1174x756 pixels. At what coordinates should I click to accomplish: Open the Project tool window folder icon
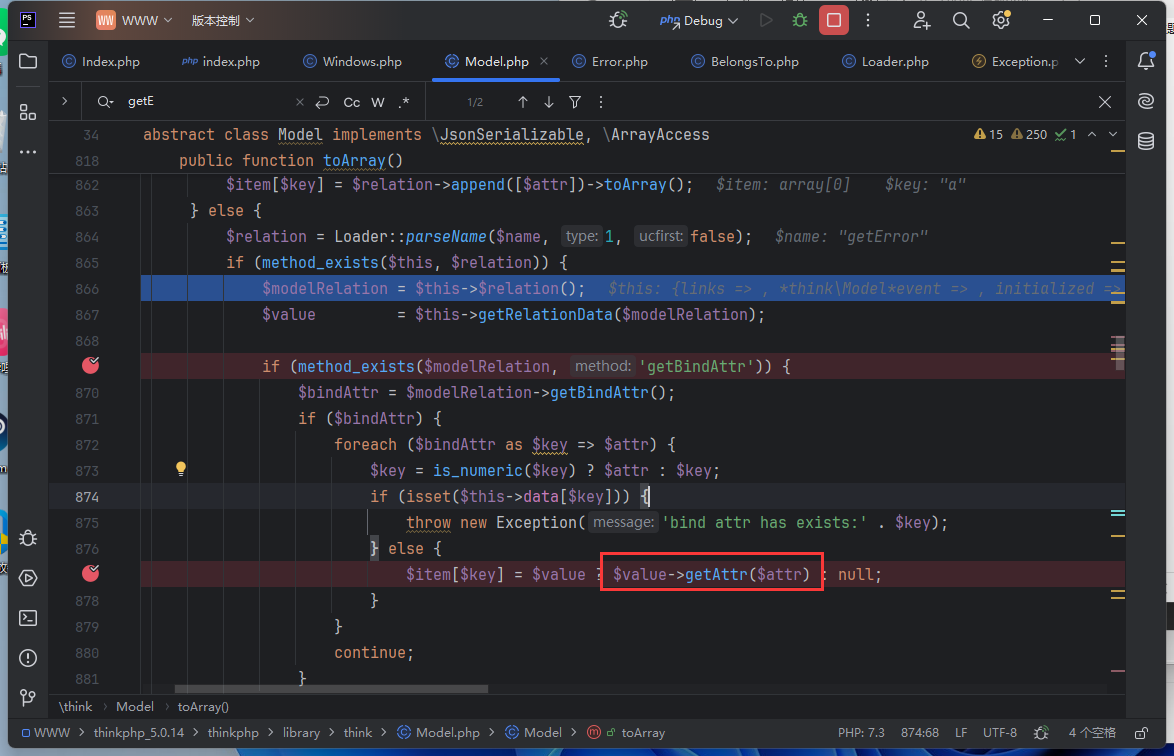click(28, 62)
